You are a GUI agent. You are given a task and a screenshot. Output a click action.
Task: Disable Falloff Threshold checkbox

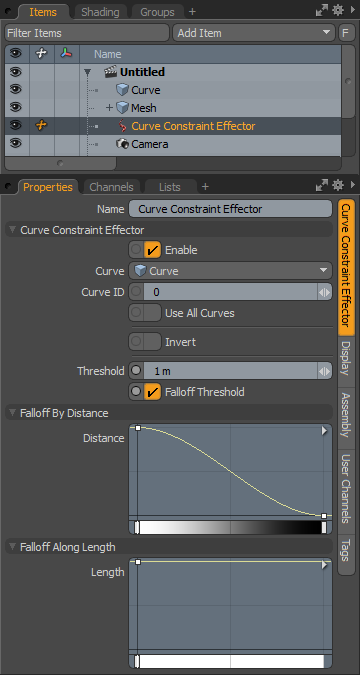[x=152, y=392]
